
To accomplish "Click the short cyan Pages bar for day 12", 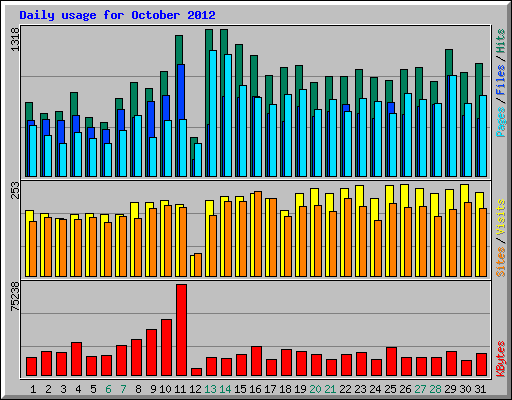I will (198, 160).
